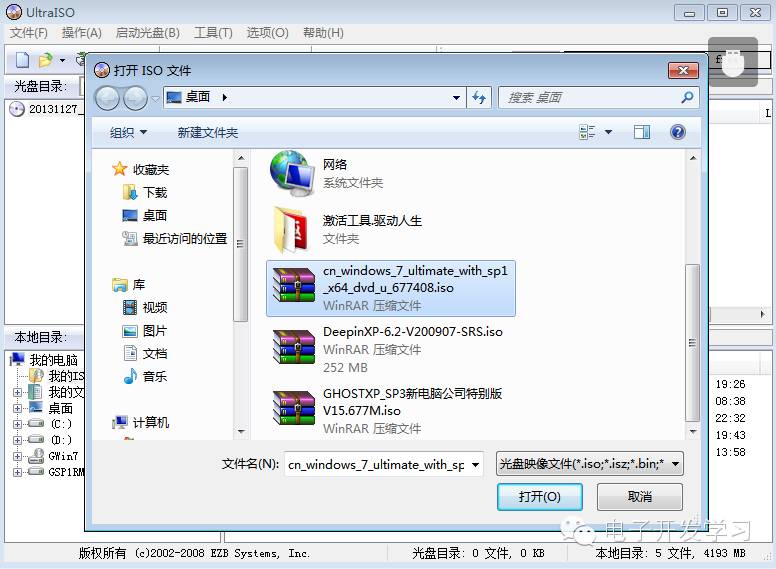
Task: Click the search magnifier icon
Action: tap(687, 97)
